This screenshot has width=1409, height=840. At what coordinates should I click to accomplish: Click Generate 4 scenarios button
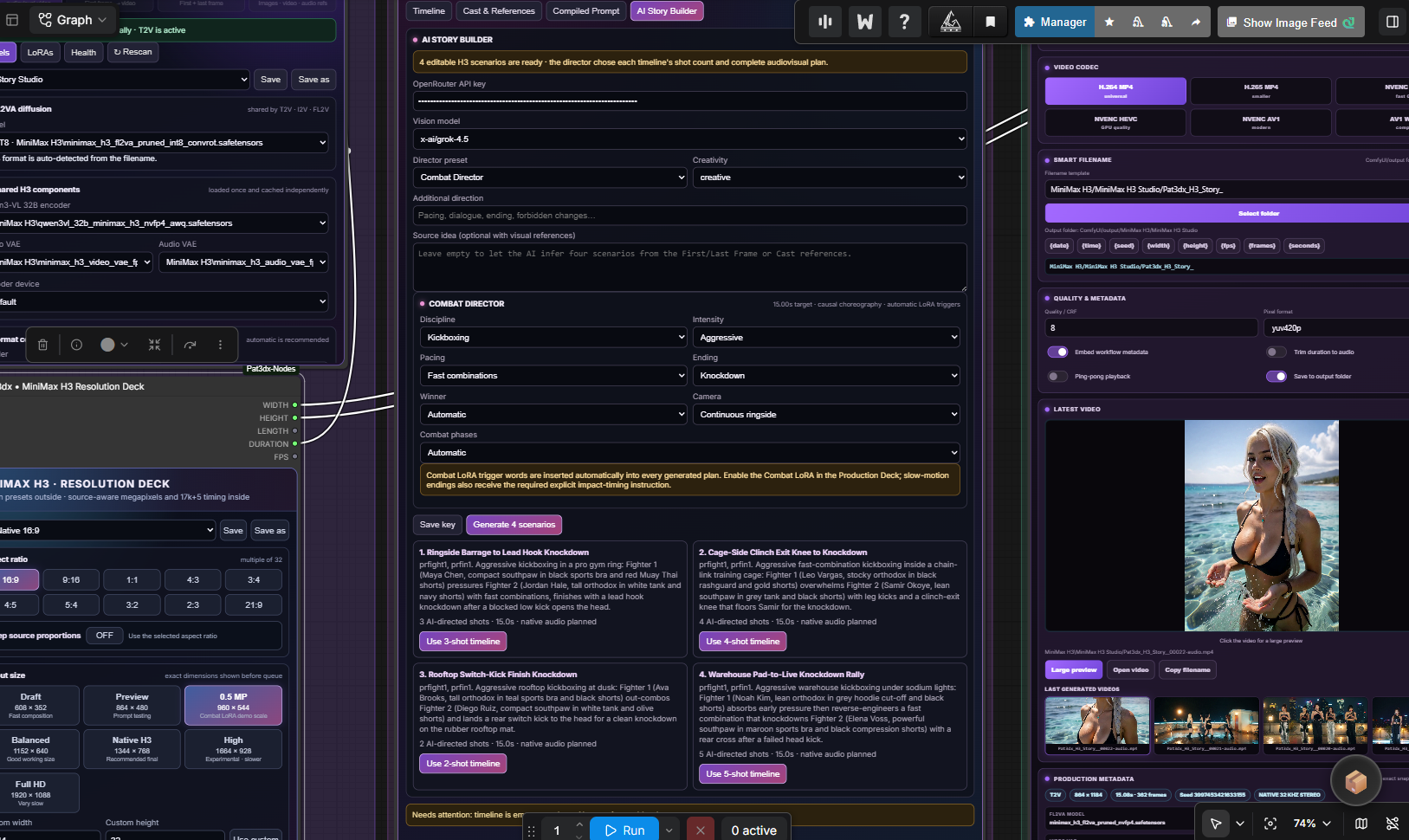514,525
